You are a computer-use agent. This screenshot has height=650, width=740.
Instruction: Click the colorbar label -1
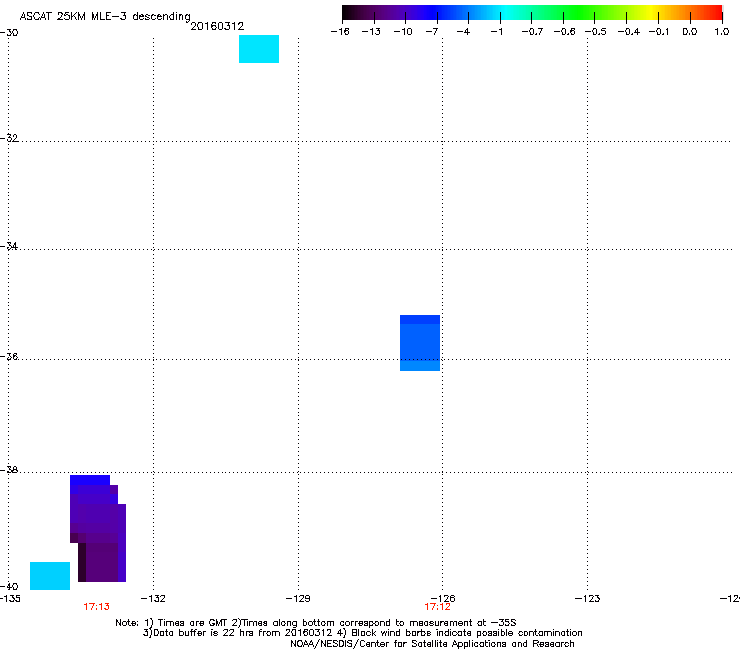click(496, 32)
